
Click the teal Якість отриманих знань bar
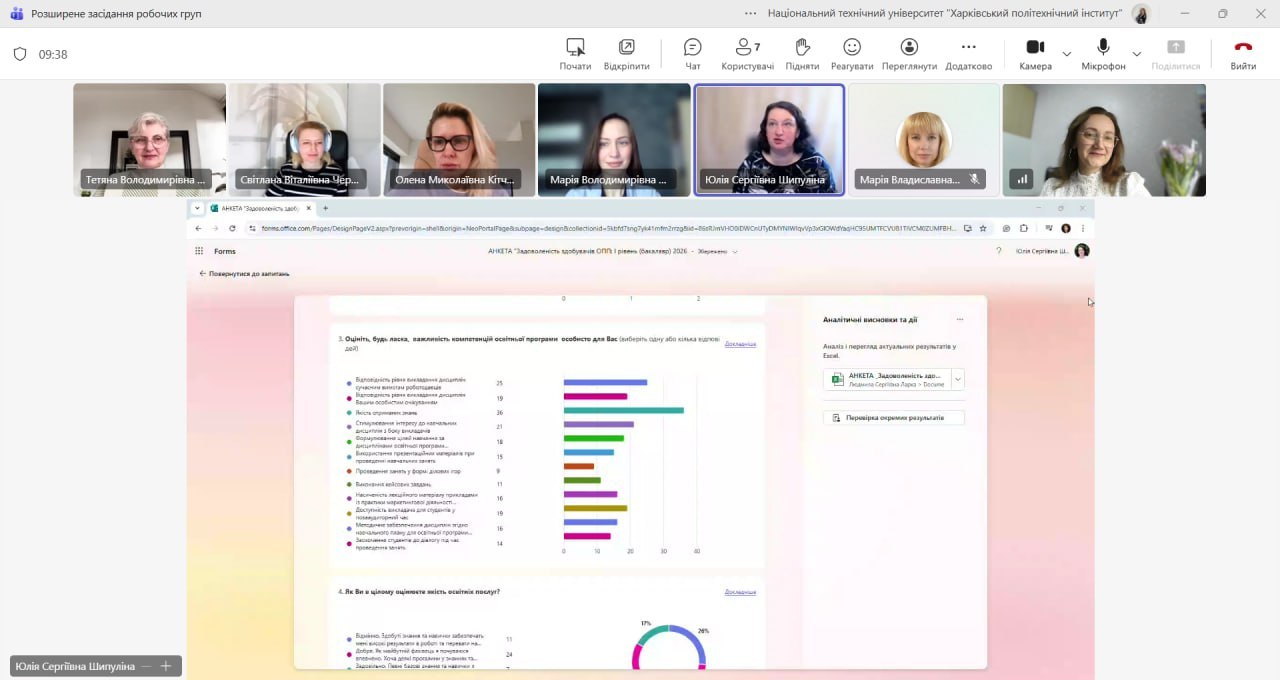click(623, 411)
